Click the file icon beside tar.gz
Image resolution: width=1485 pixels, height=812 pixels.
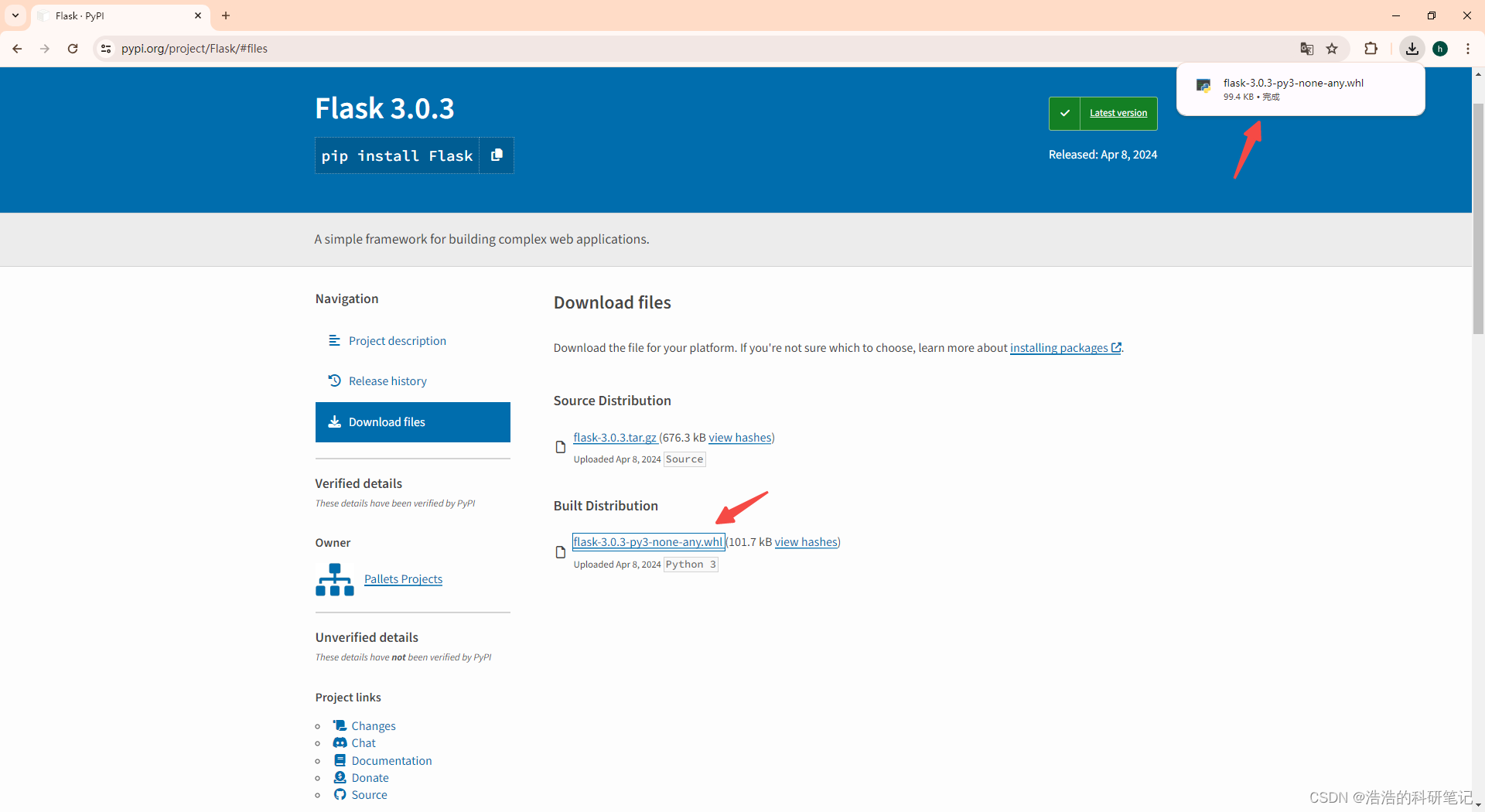pos(561,447)
